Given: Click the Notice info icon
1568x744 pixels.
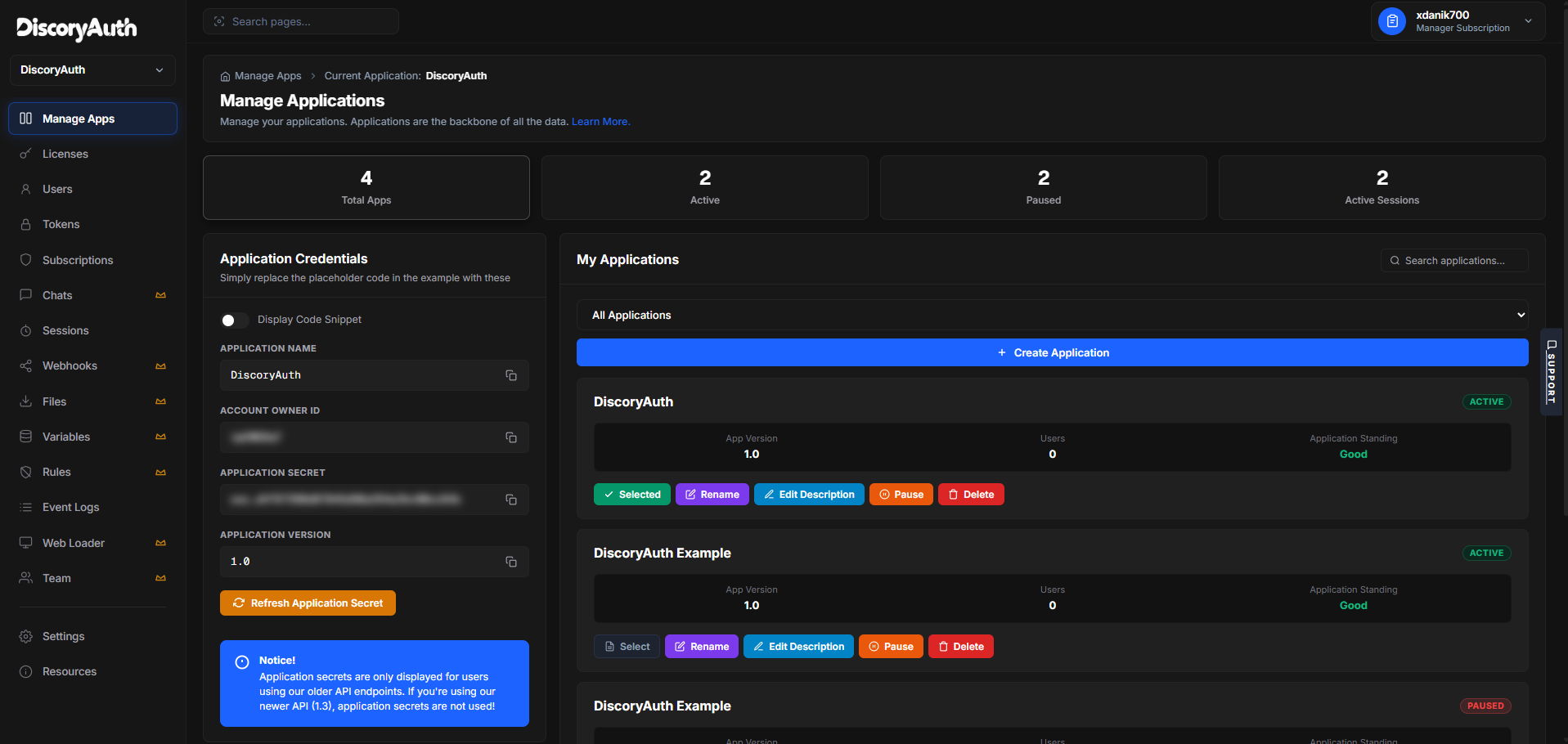Looking at the screenshot, I should coord(242,662).
